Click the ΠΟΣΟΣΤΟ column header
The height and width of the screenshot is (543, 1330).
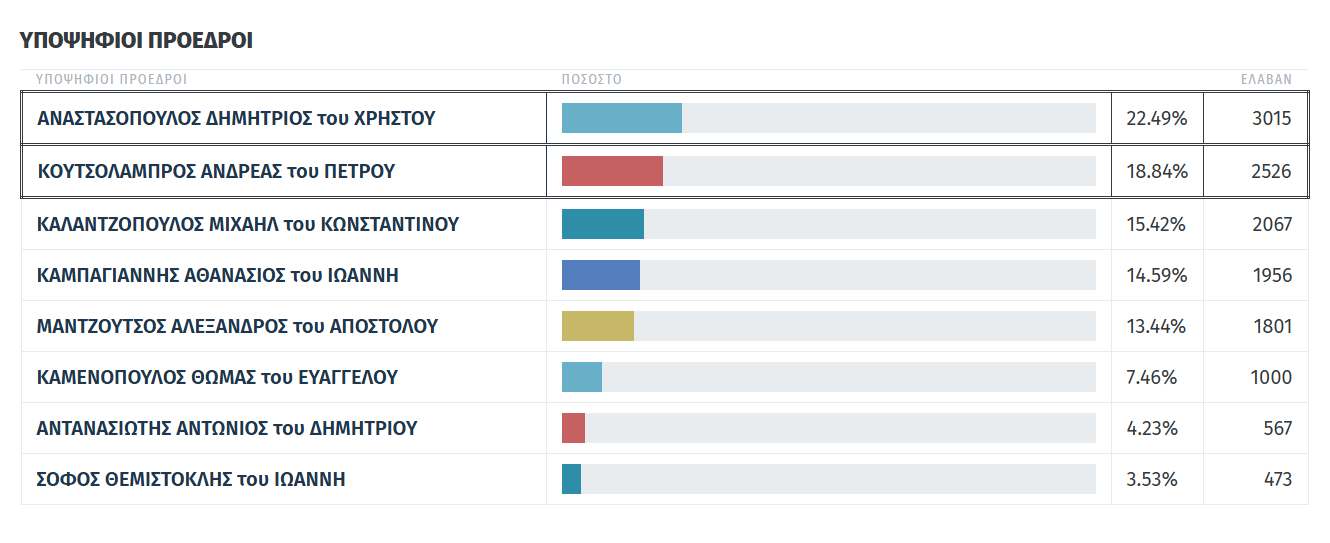(x=592, y=79)
